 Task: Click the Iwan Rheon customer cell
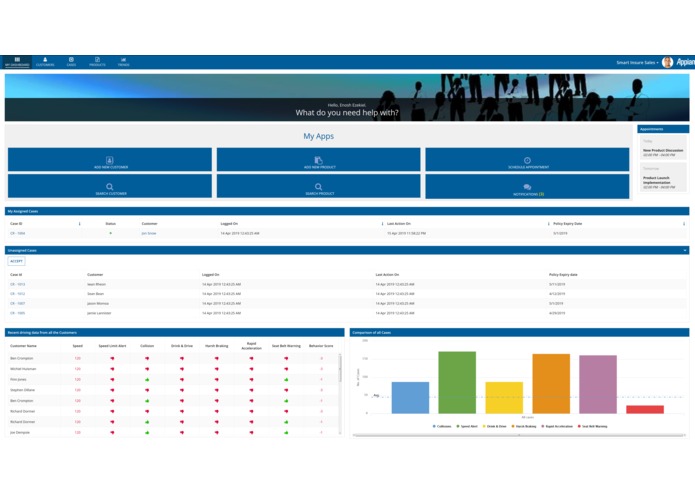coord(96,284)
